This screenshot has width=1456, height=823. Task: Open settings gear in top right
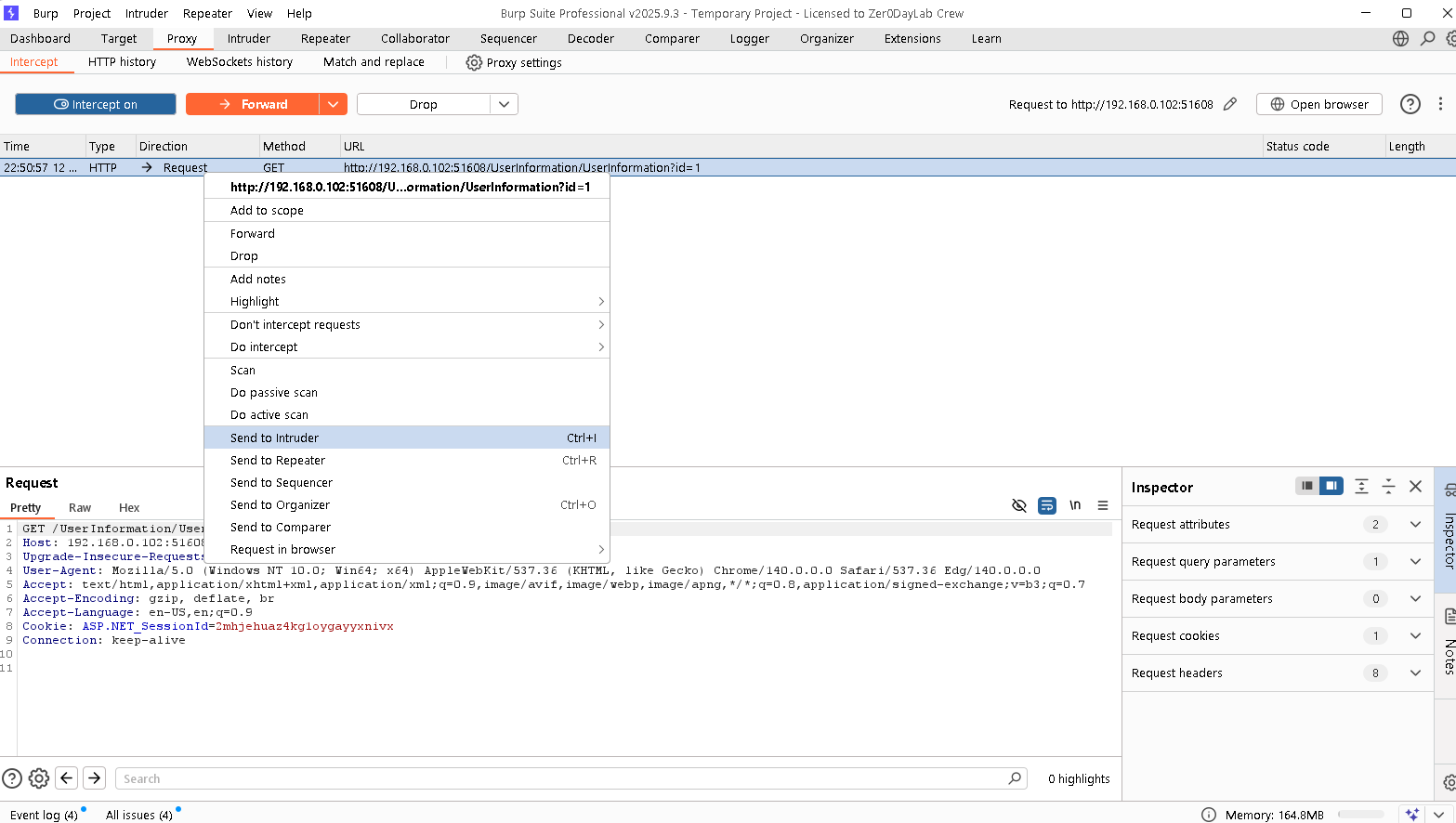point(1450,39)
